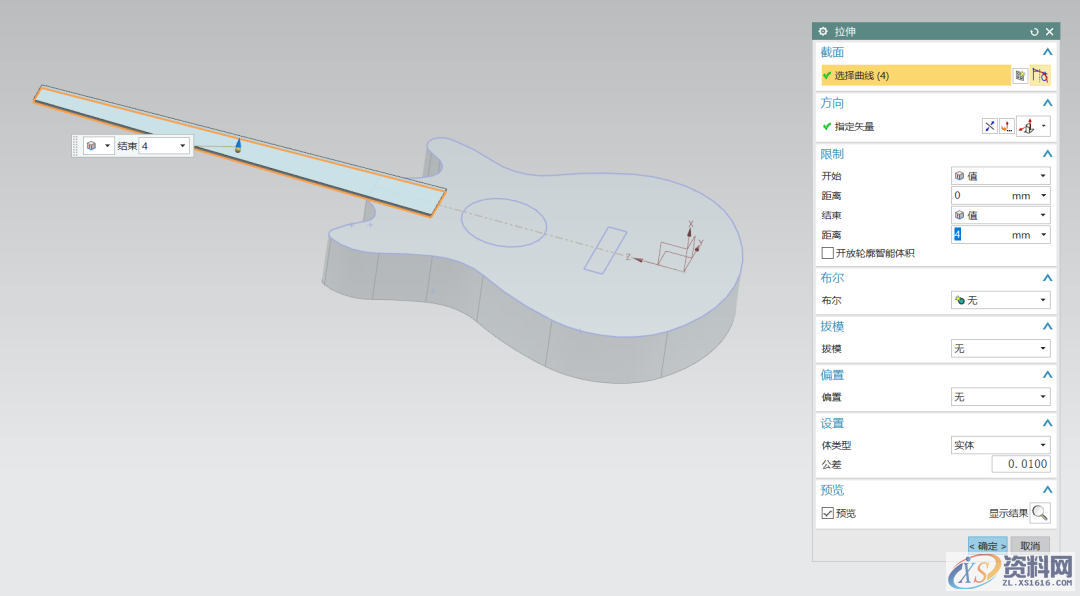The image size is (1080, 596).
Task: Click the 取消 button
Action: point(1029,546)
